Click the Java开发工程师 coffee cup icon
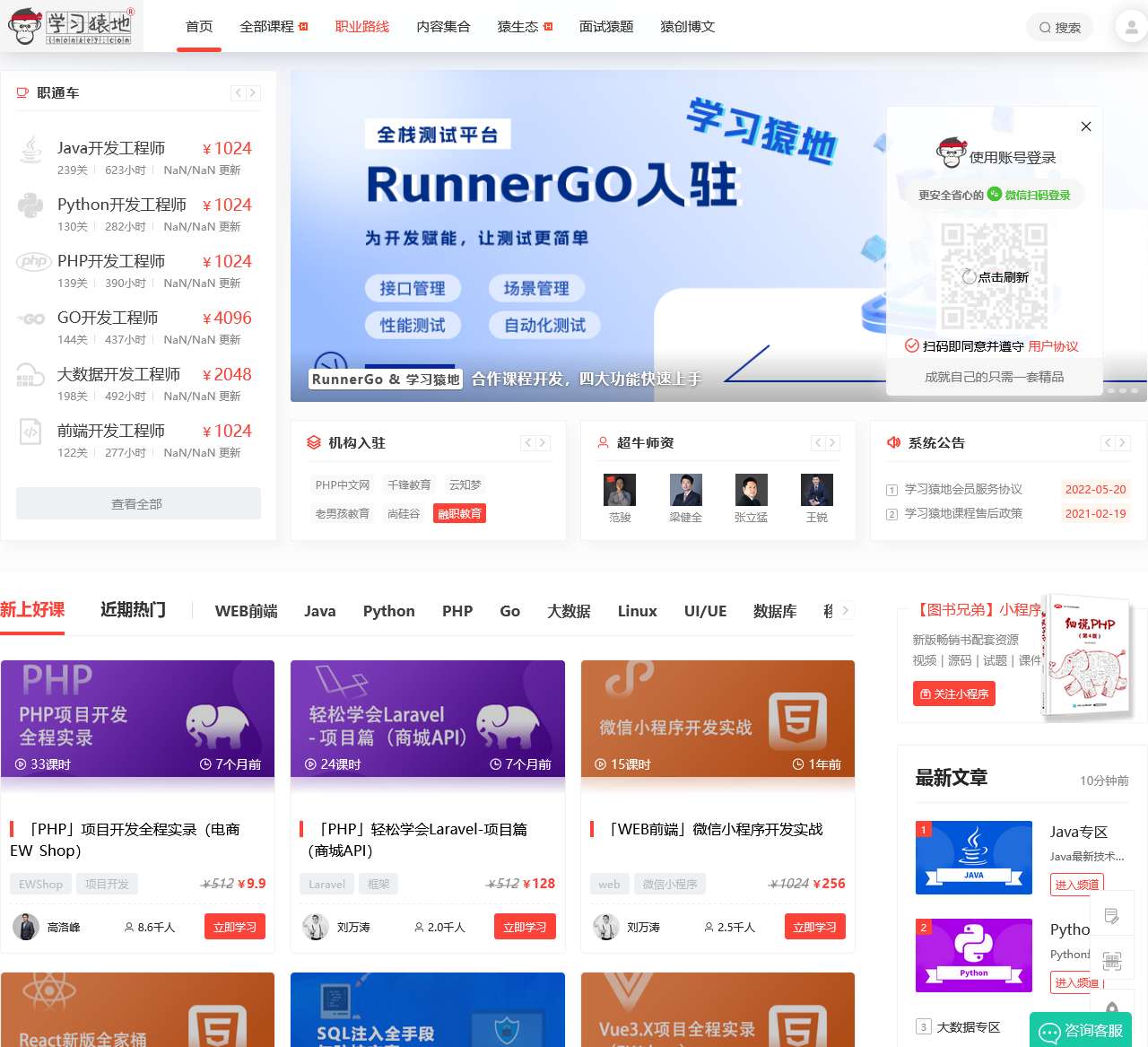The width and height of the screenshot is (1148, 1047). (30, 150)
